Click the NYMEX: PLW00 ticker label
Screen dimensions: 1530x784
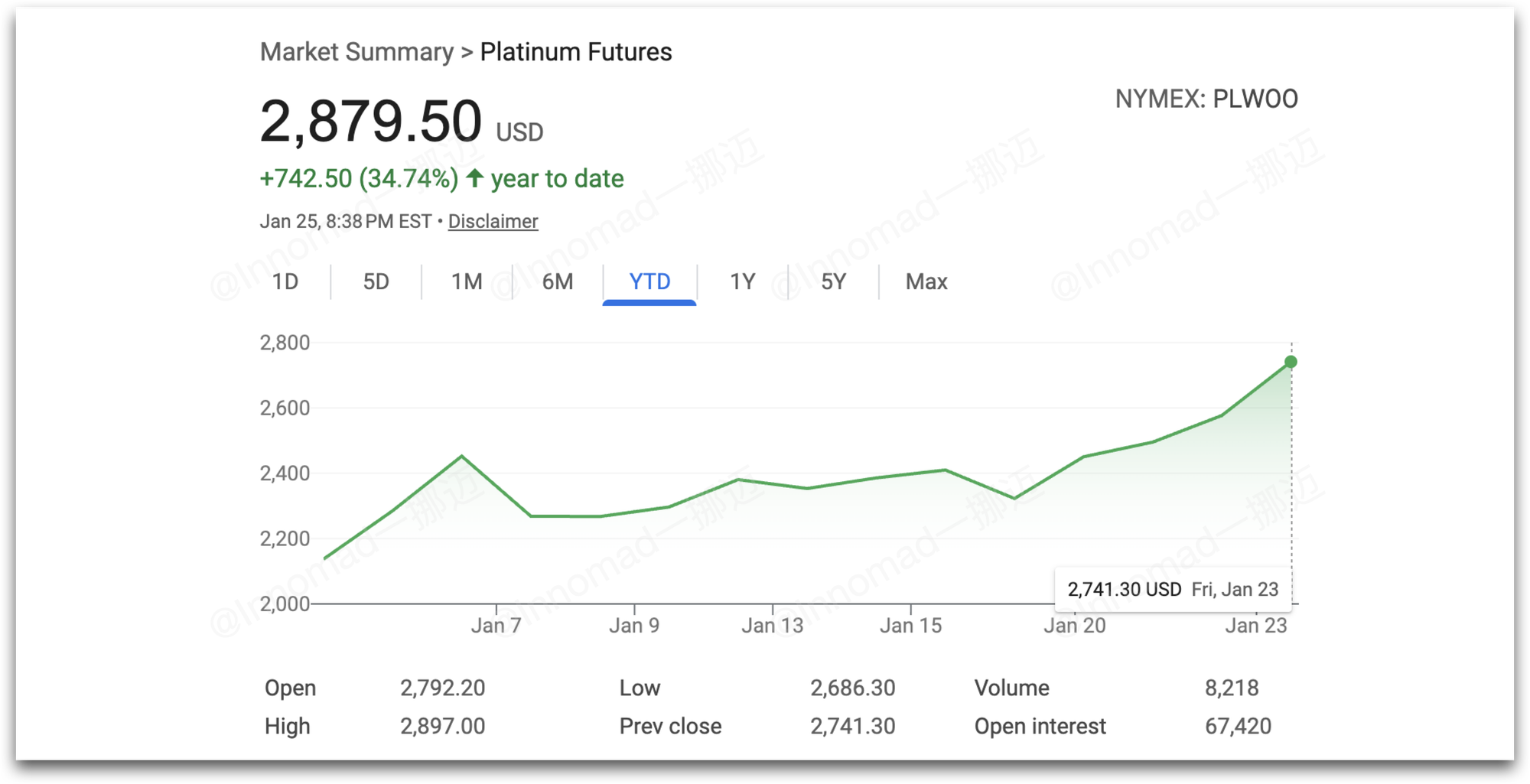pyautogui.click(x=1206, y=99)
